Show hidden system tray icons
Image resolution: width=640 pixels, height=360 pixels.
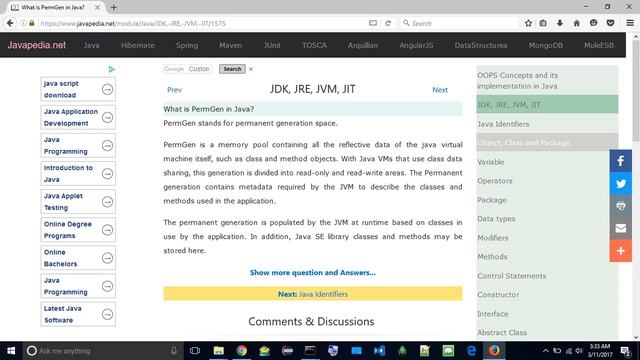[546, 351]
